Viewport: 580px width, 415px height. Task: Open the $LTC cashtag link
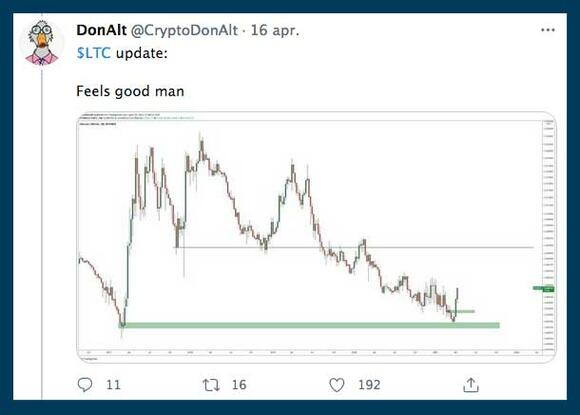click(x=94, y=53)
